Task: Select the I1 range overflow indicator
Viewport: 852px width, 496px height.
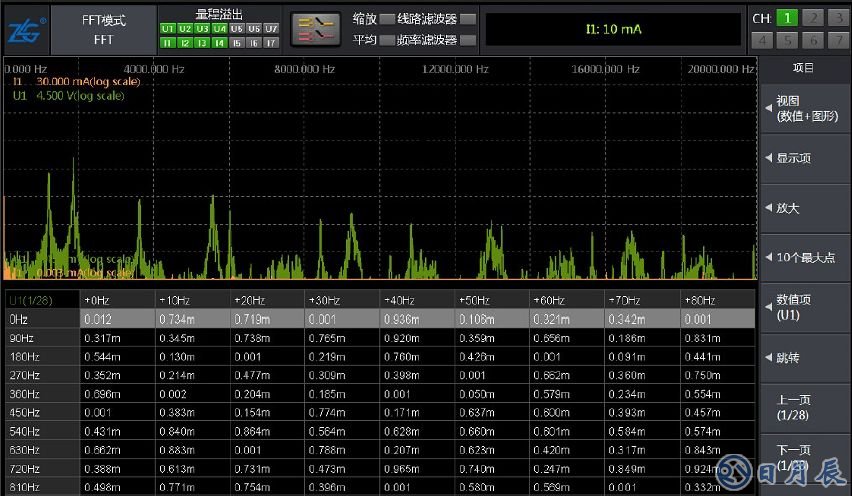Action: [x=167, y=43]
